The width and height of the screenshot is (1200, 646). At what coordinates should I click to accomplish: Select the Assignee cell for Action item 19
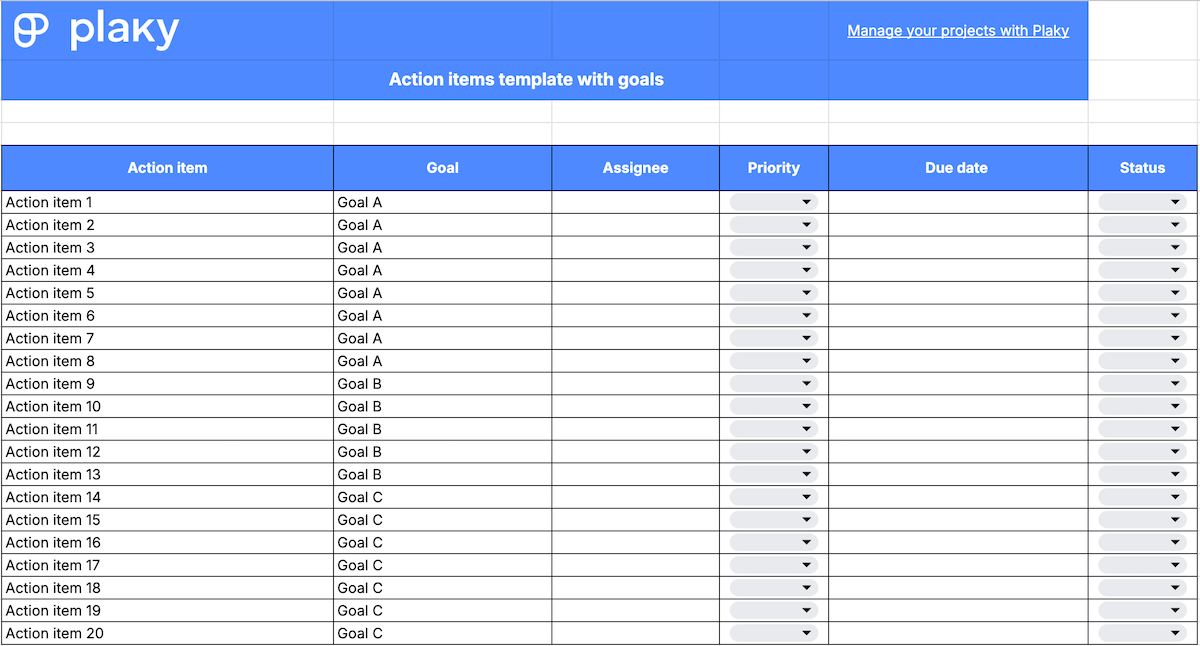[635, 610]
